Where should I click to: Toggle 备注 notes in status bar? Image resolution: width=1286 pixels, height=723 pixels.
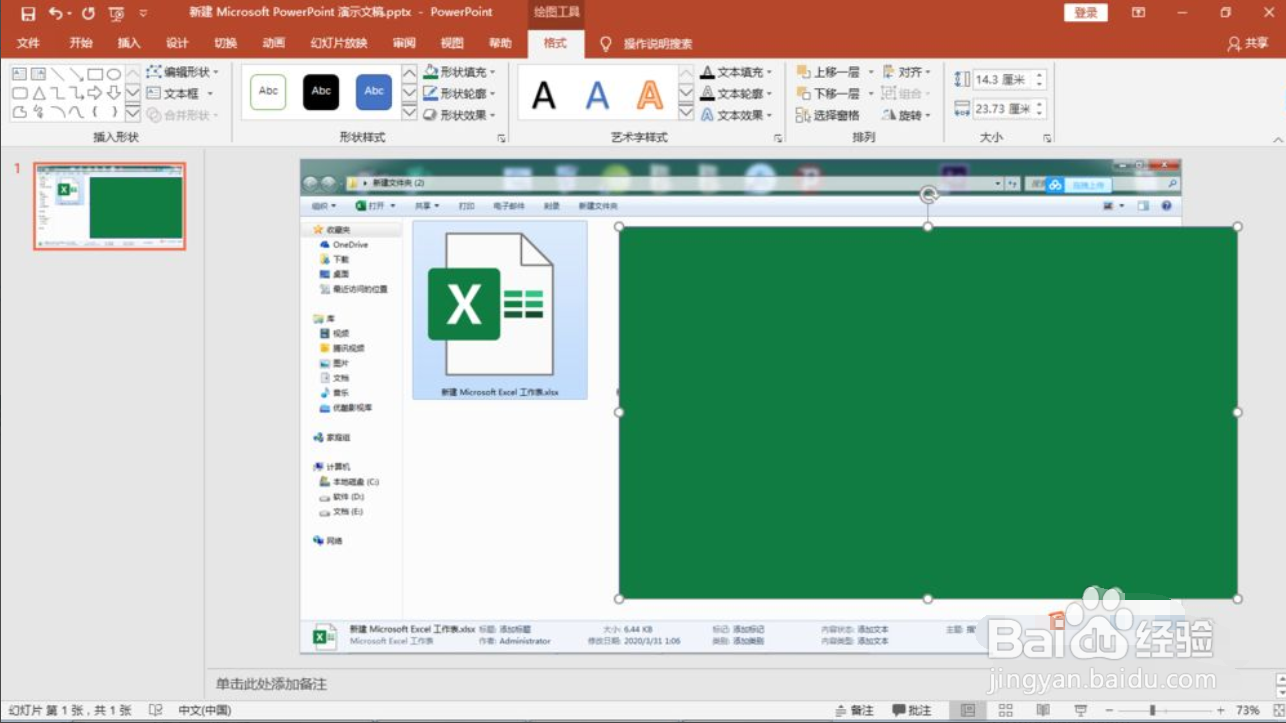[855, 710]
